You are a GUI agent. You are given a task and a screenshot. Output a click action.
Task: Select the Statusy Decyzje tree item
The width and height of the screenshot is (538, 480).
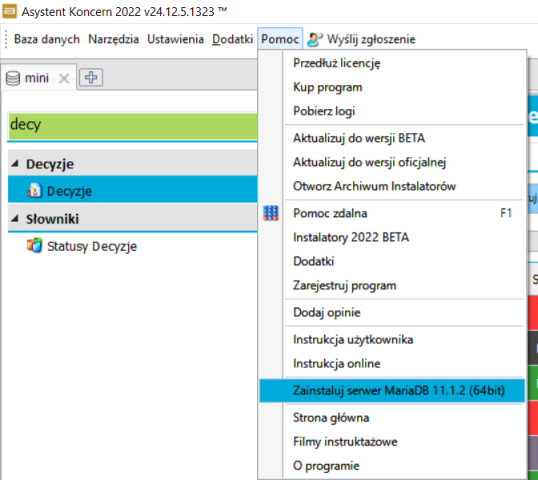point(132,246)
